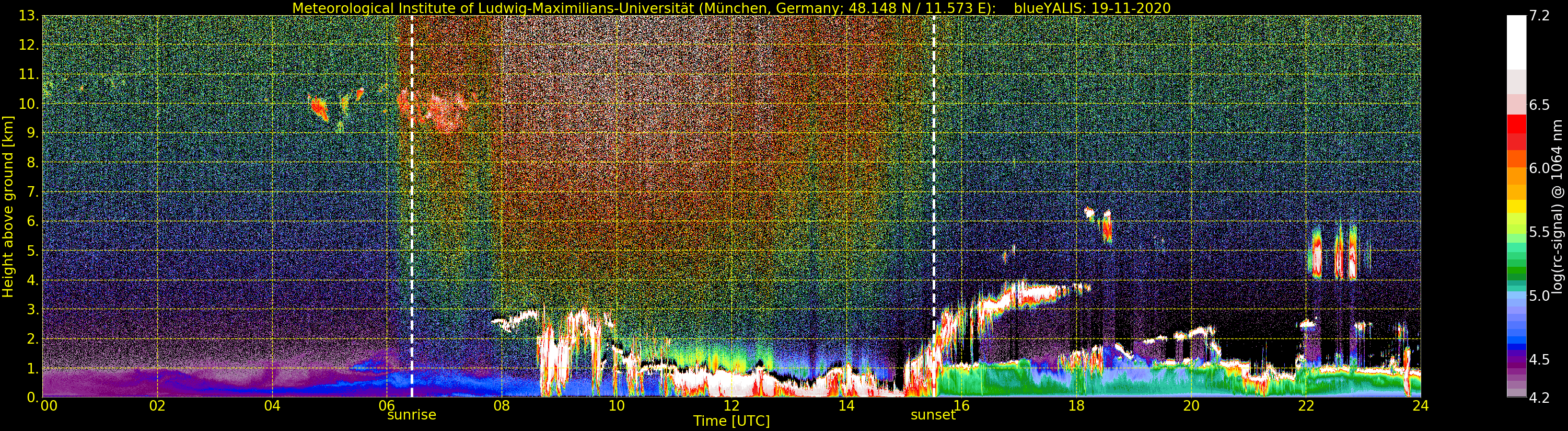Viewport: 1568px width, 431px height.
Task: Click the colorbar label 'log(rc-signal) @ 1064 nm'
Action: pyautogui.click(x=1558, y=207)
